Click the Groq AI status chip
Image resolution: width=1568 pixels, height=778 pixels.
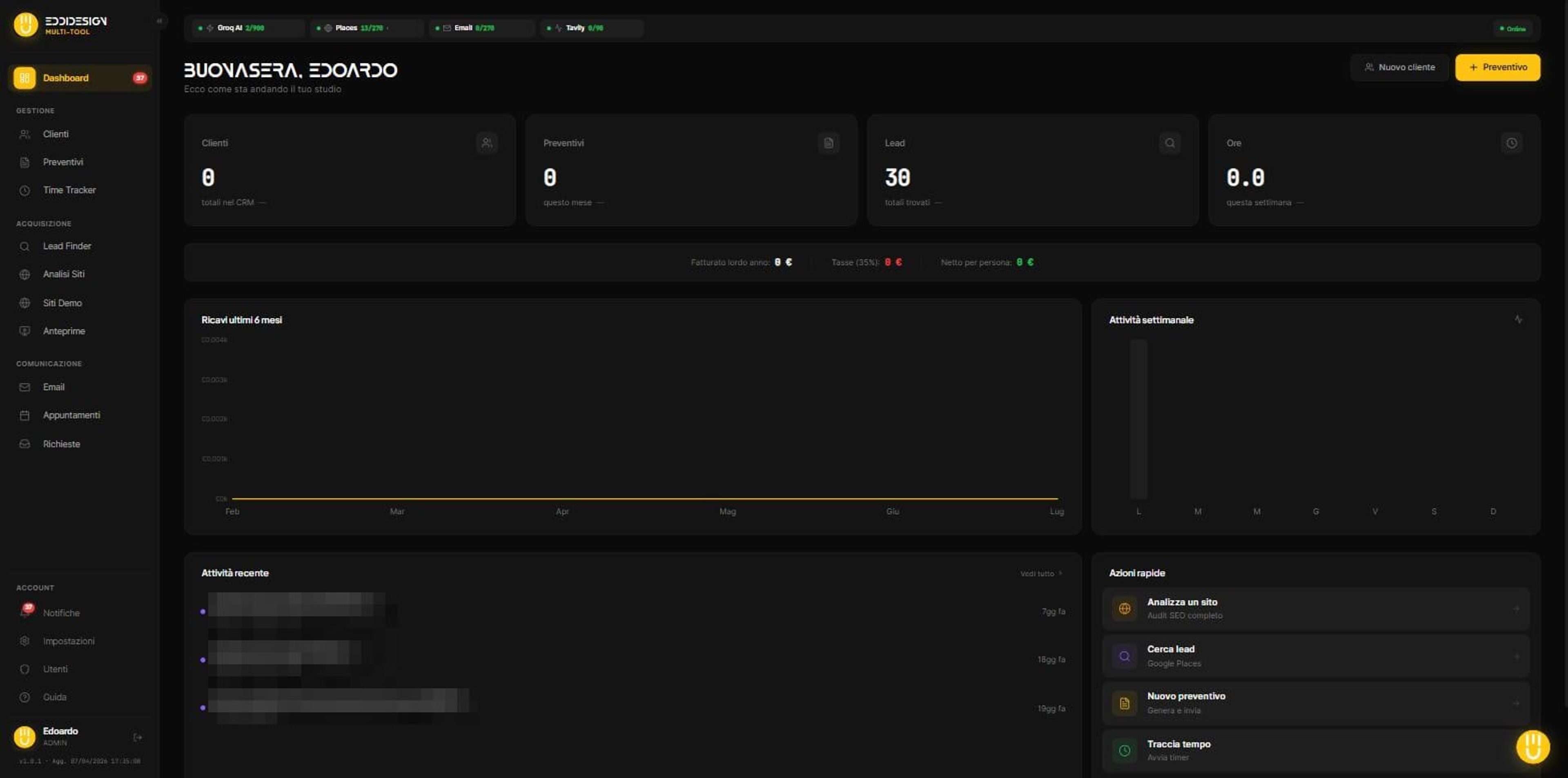pos(248,28)
